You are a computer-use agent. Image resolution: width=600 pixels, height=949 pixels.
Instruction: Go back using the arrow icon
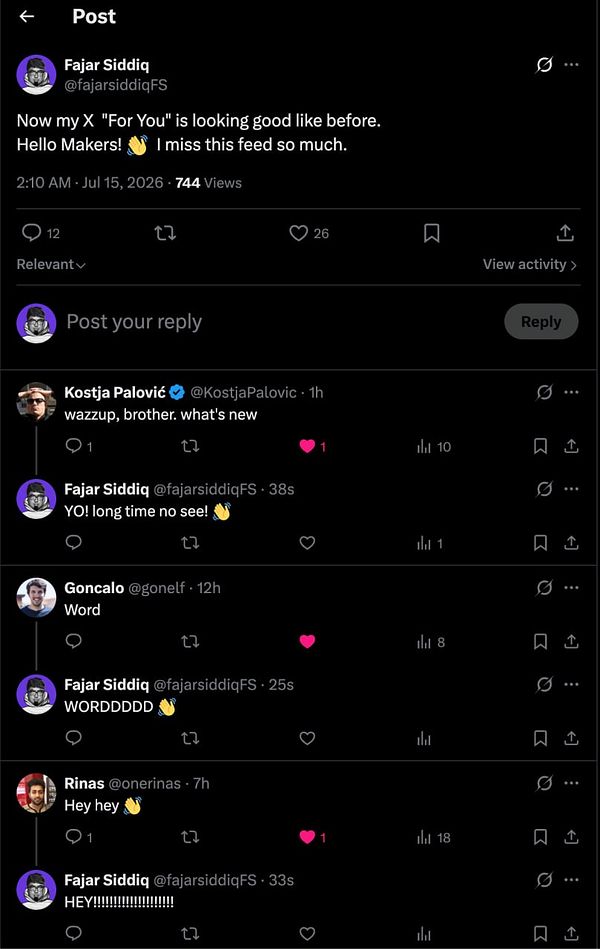pyautogui.click(x=27, y=16)
